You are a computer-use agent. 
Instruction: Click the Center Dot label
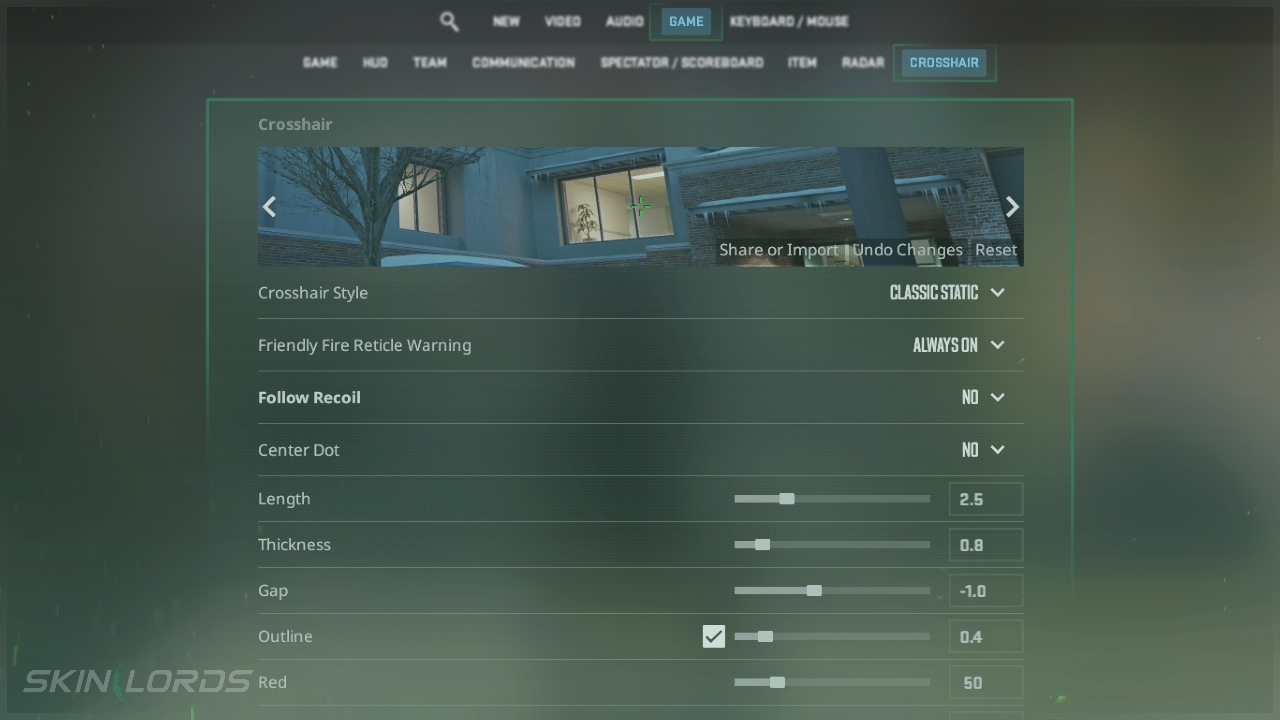point(299,450)
